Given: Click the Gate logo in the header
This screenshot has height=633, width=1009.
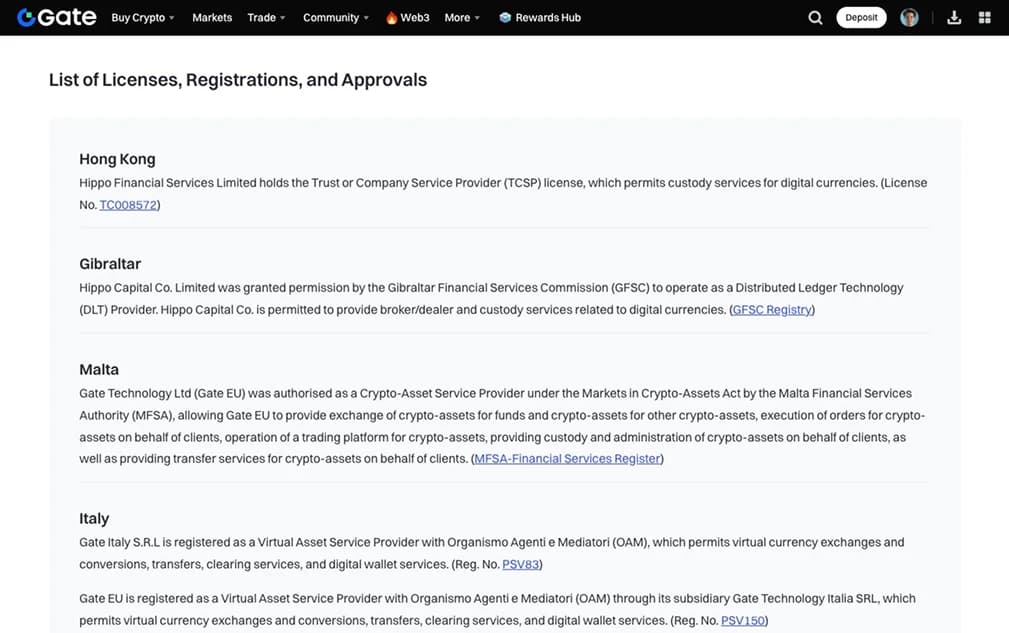Looking at the screenshot, I should 56,17.
